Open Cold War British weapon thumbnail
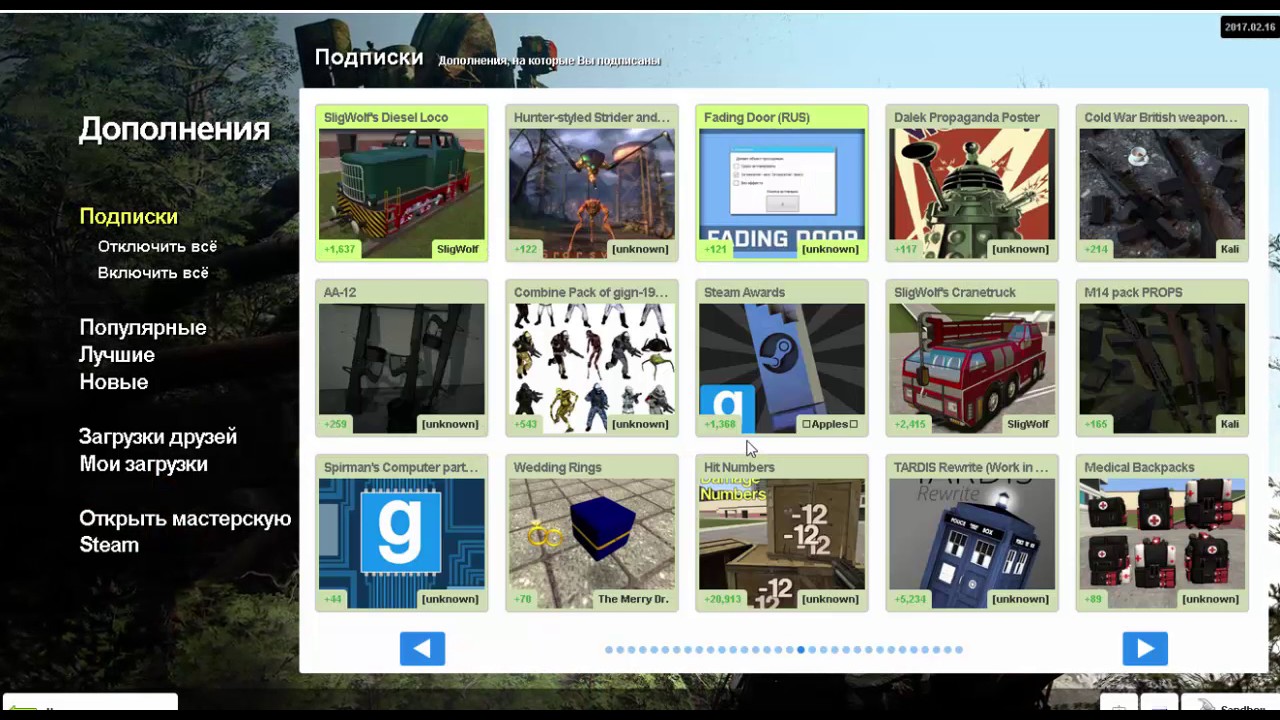 [1162, 194]
